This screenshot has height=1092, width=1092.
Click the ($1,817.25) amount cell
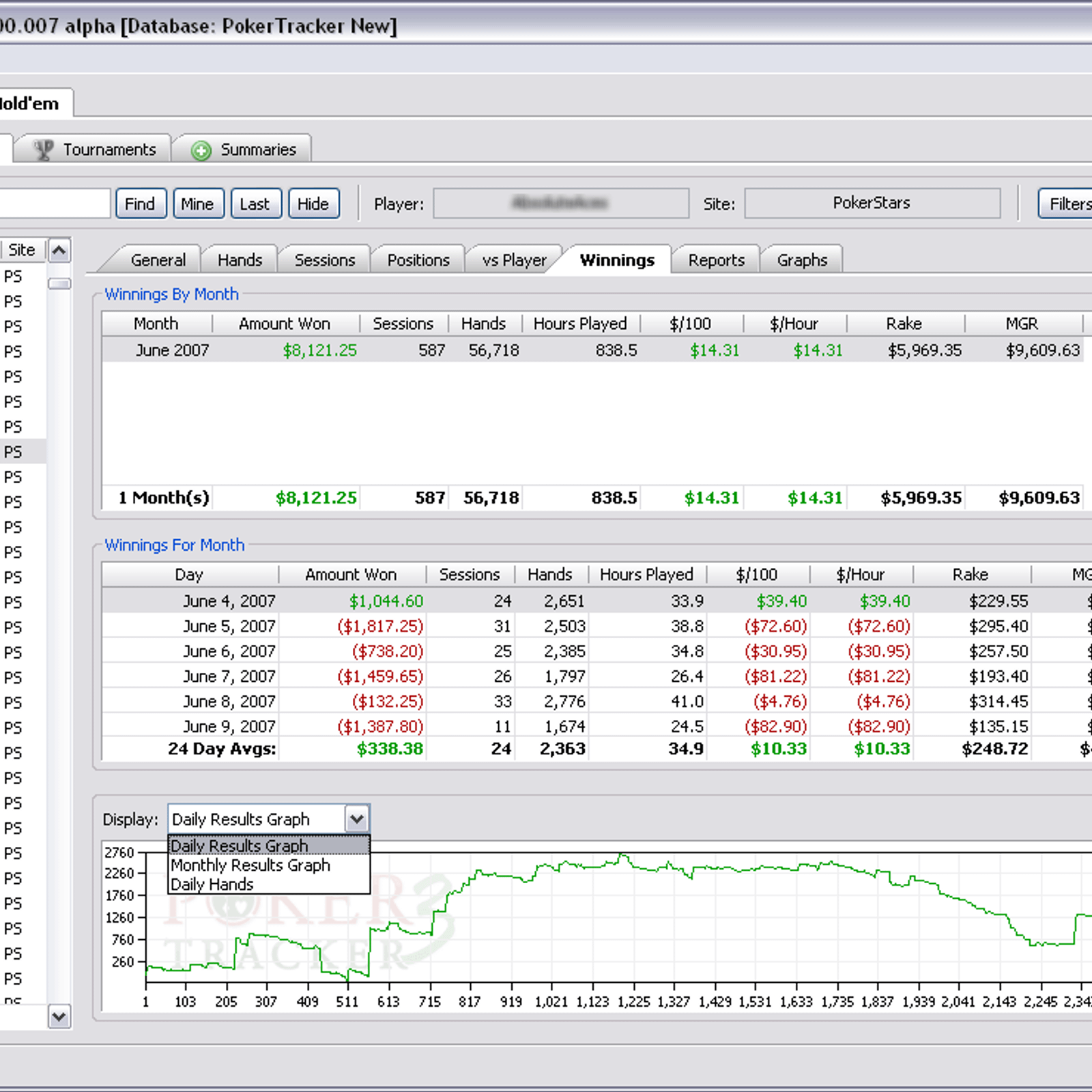coord(380,626)
